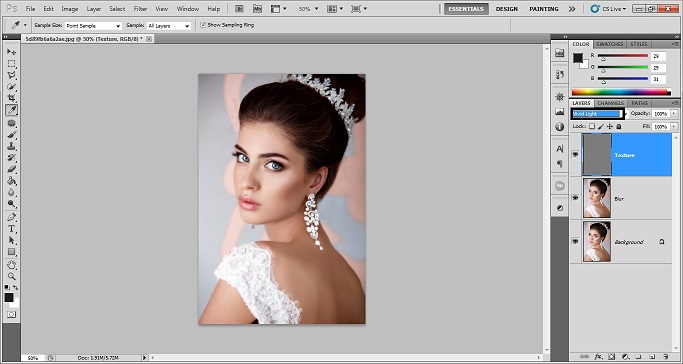Select the Eyedropper tool in the toolbox
Image resolution: width=683 pixels, height=364 pixels.
(11, 110)
